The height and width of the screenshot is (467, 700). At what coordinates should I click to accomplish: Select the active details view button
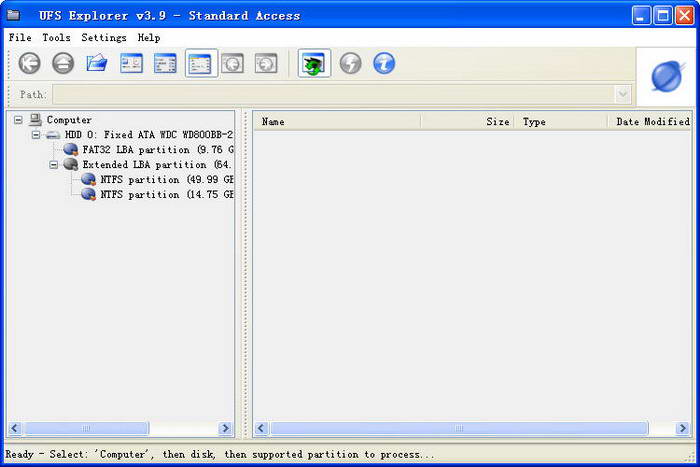pos(201,63)
